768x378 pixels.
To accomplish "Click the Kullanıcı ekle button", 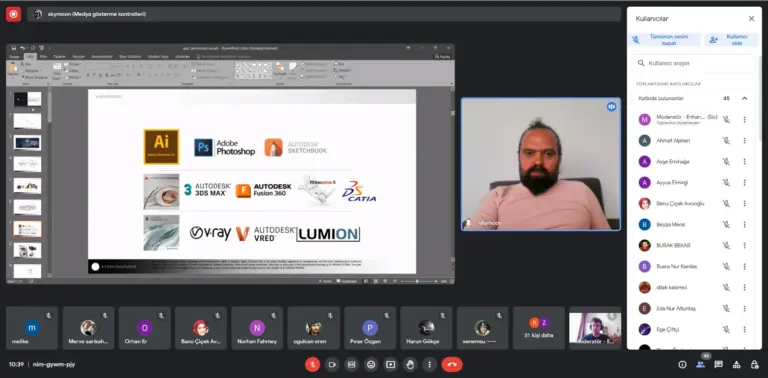I will coord(731,40).
